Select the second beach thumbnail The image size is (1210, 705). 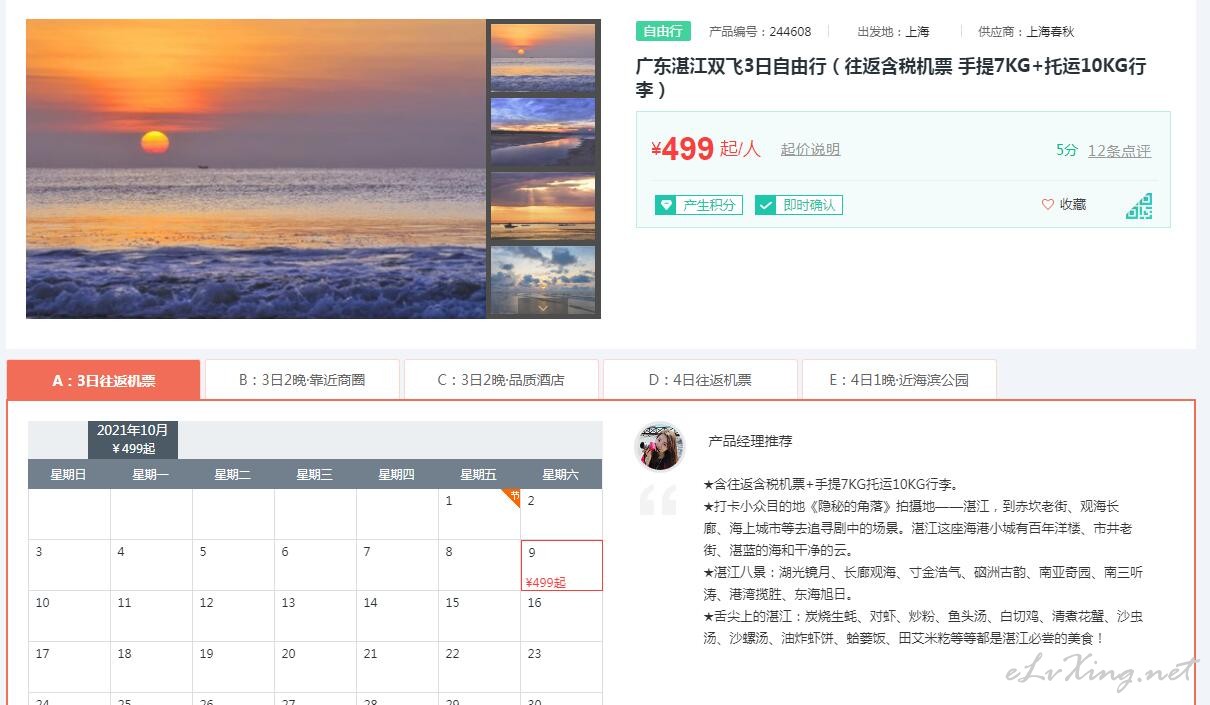pyautogui.click(x=543, y=131)
